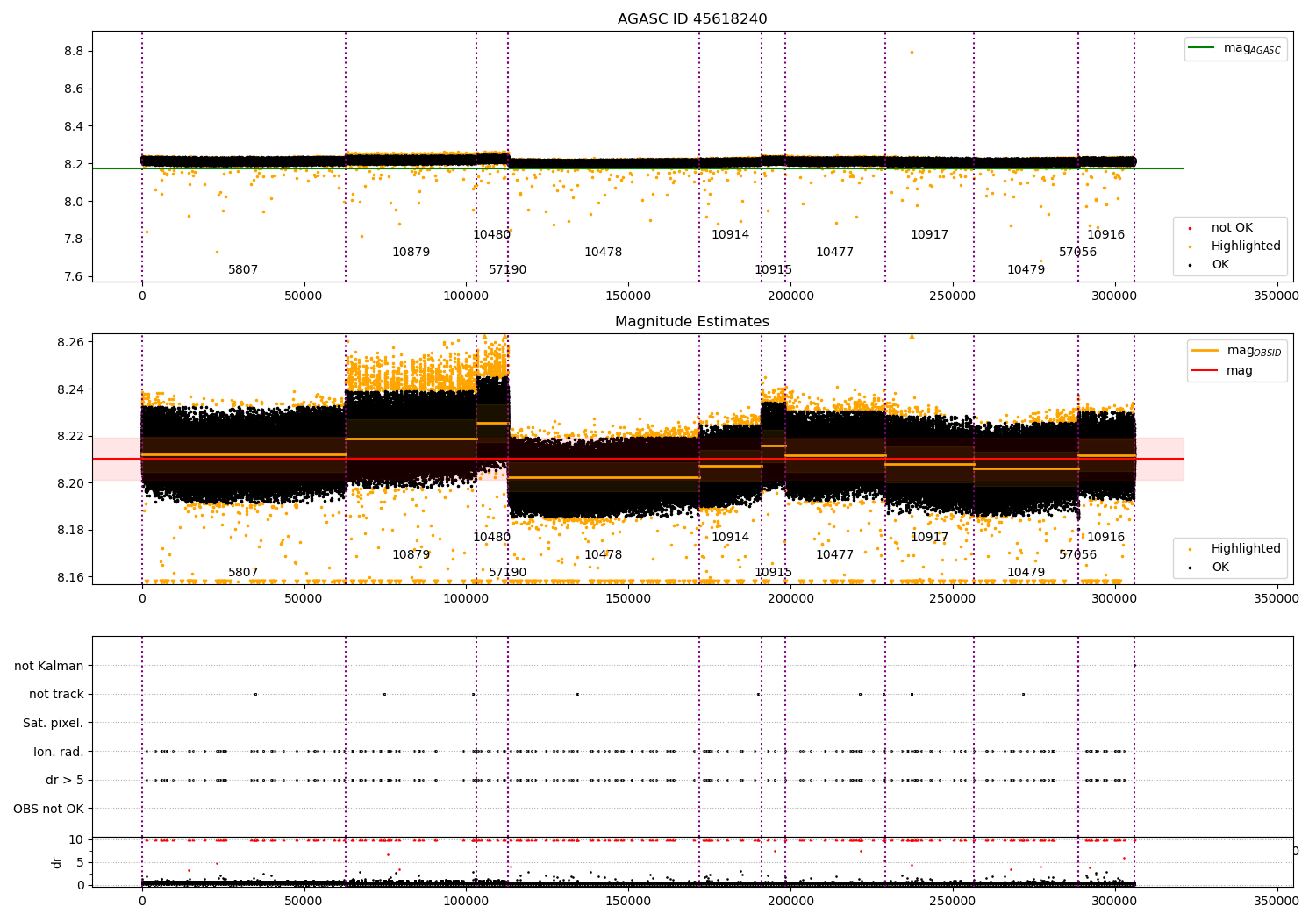Click the '8.26' tick on the middle plot
1316x921 pixels.
69,342
